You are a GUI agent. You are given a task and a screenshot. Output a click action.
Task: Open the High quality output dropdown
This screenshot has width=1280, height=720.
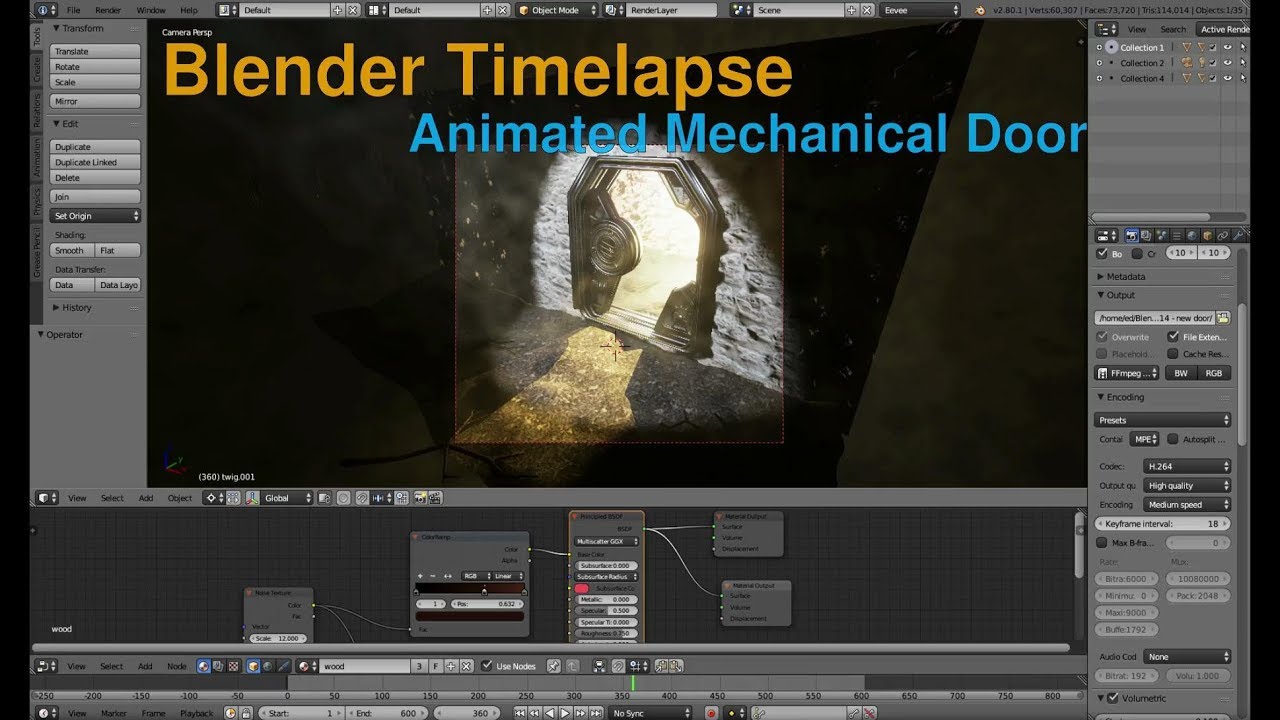pos(1188,485)
